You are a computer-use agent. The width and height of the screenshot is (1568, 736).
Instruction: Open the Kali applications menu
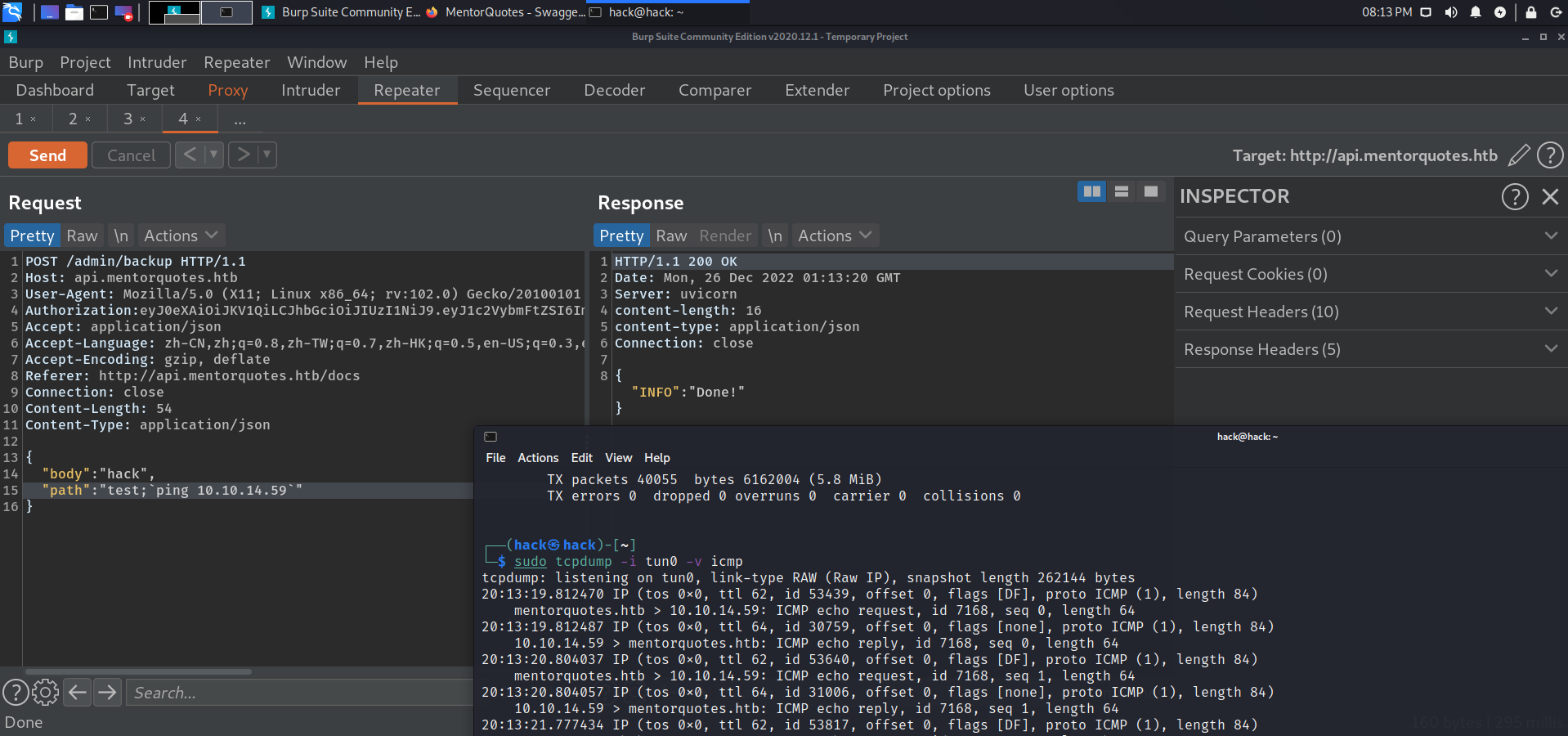pos(12,11)
